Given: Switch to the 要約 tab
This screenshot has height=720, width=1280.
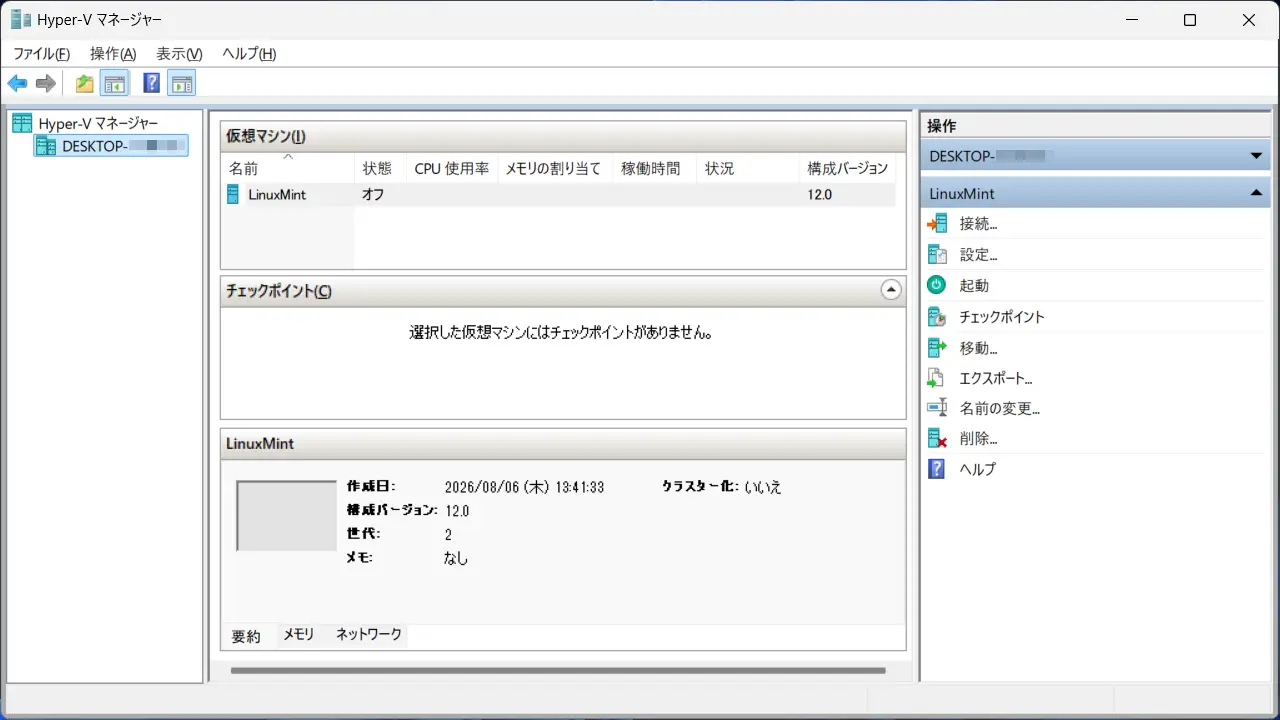Looking at the screenshot, I should click(x=246, y=636).
